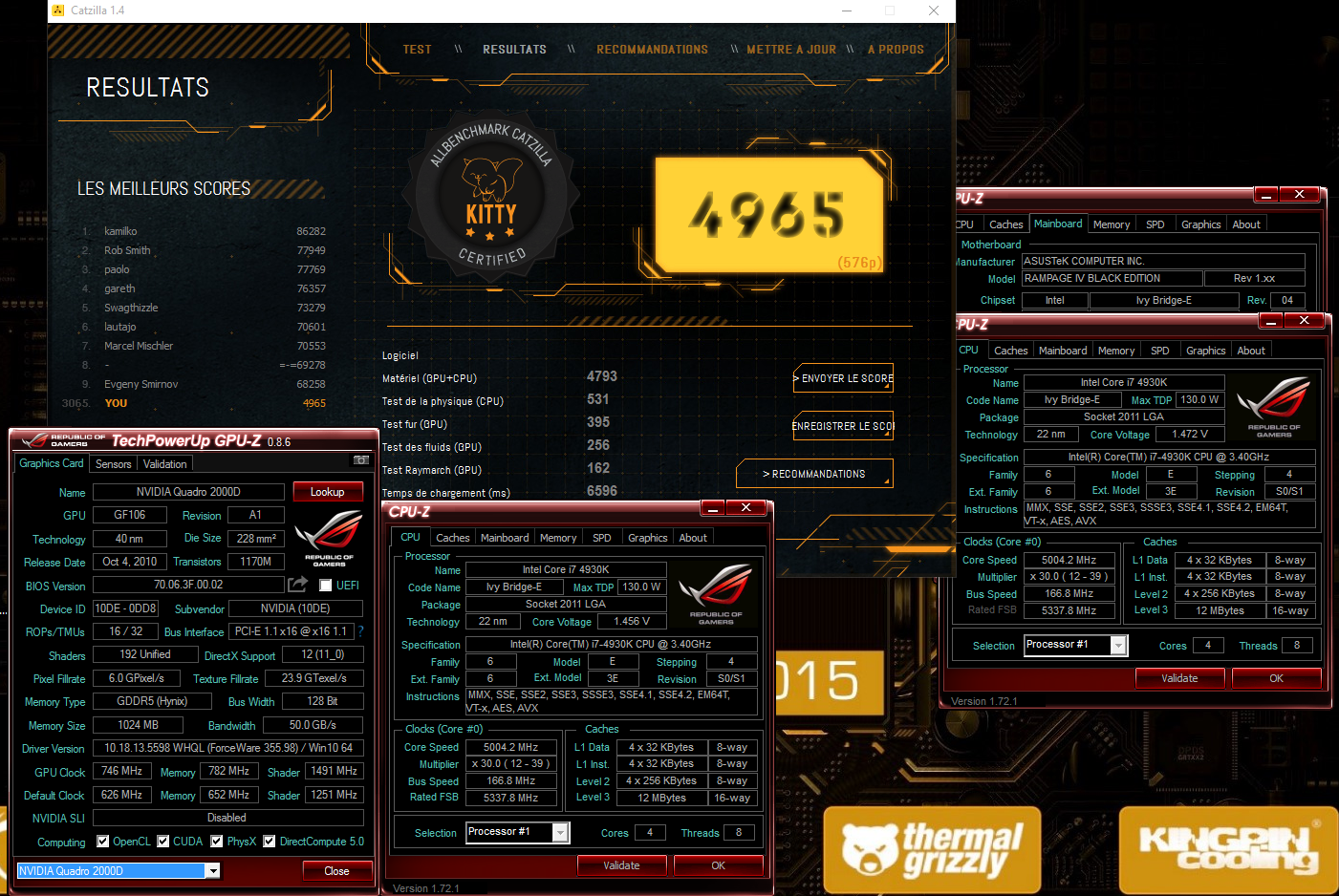
Task: Select the RESULTATS tab in Catzilla
Action: (x=514, y=50)
